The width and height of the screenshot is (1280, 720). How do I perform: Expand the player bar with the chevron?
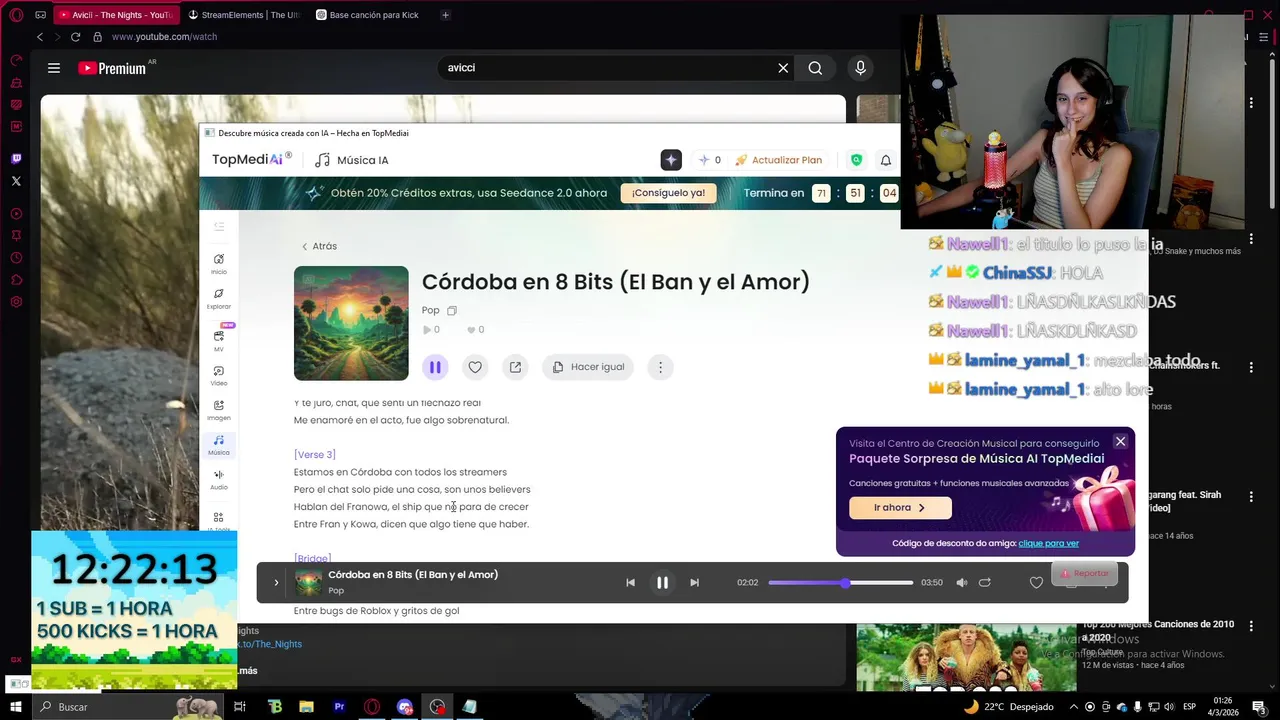[x=276, y=582]
